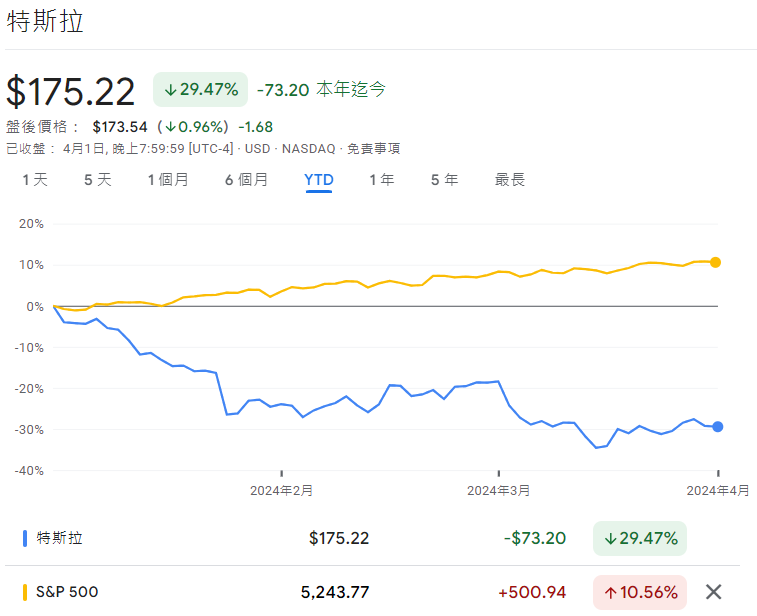The image size is (757, 616).
Task: Click the blue 特斯拉 legend color bar
Action: pyautogui.click(x=25, y=538)
